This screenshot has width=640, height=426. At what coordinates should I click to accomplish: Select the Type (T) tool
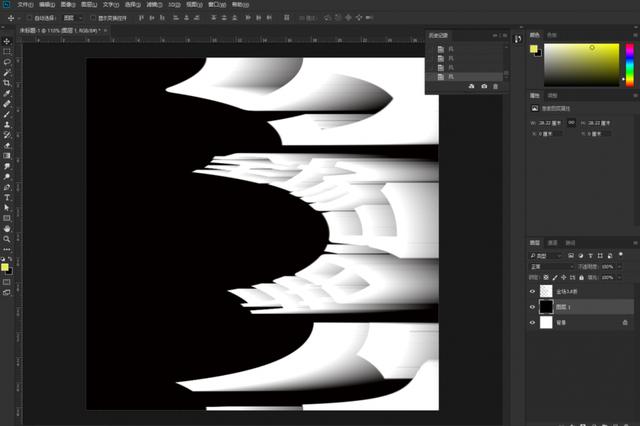tap(7, 197)
